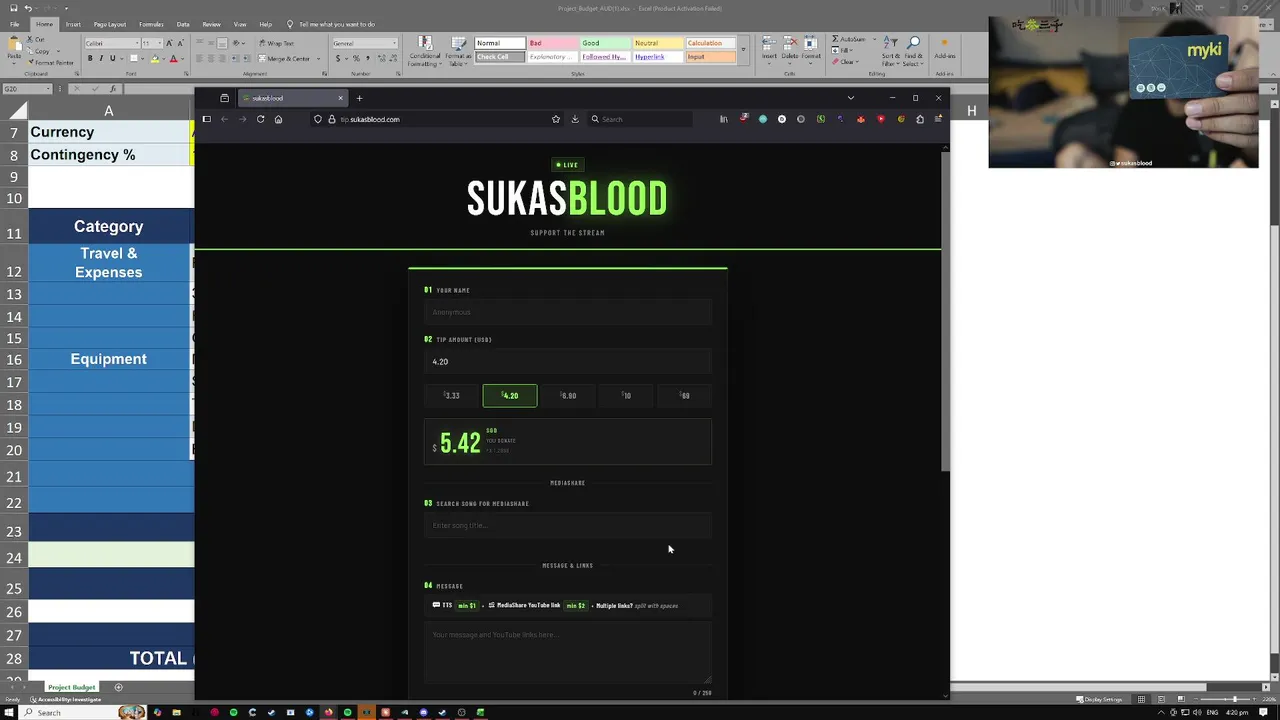Click Format as Table in Excel
This screenshot has height=720, width=1280.
tap(458, 50)
